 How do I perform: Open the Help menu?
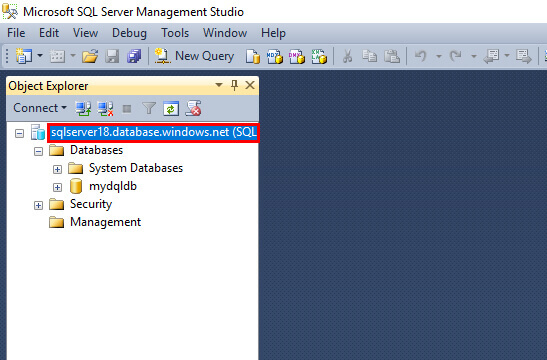pos(273,33)
